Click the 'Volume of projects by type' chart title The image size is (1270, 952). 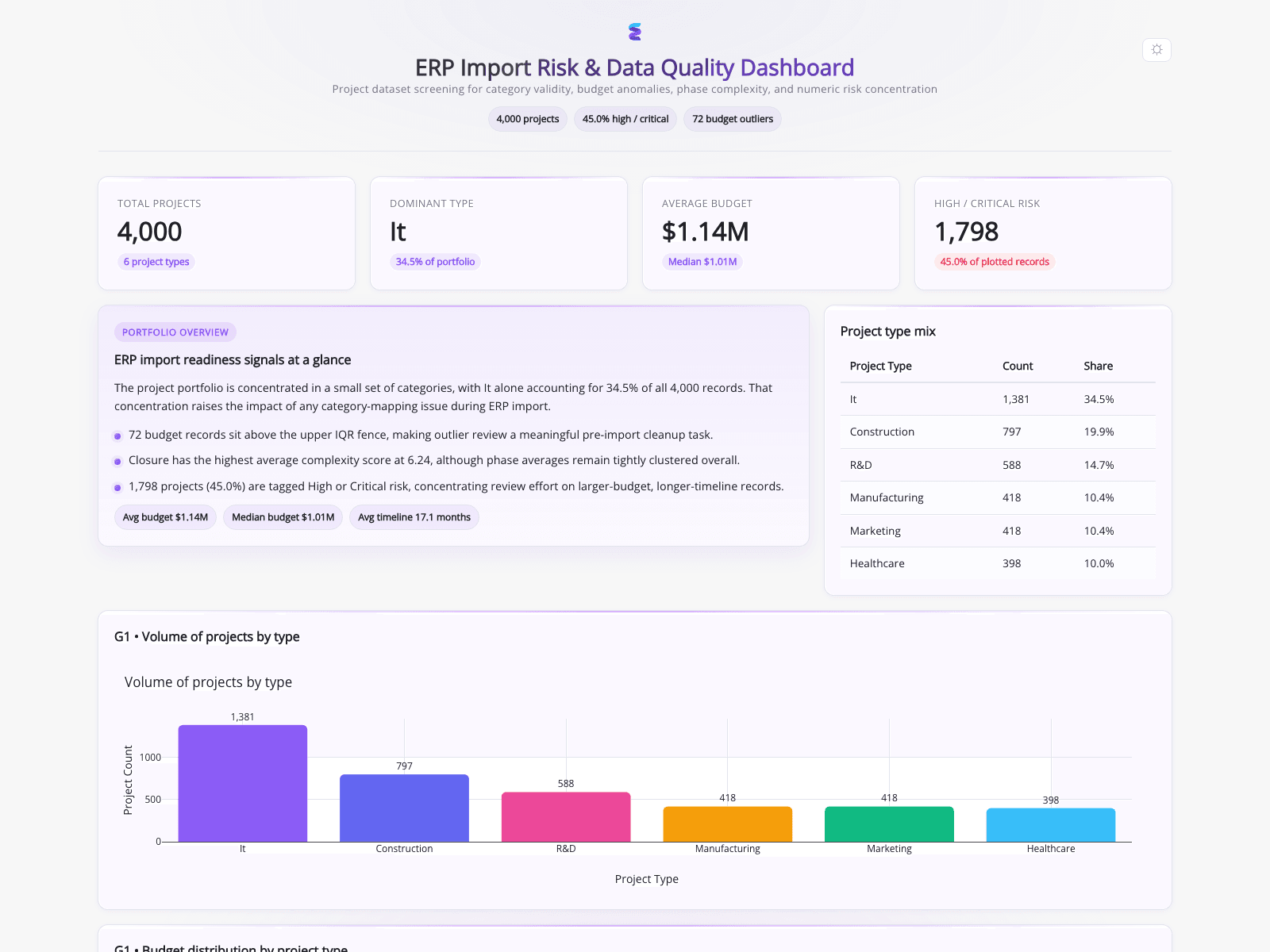point(208,682)
